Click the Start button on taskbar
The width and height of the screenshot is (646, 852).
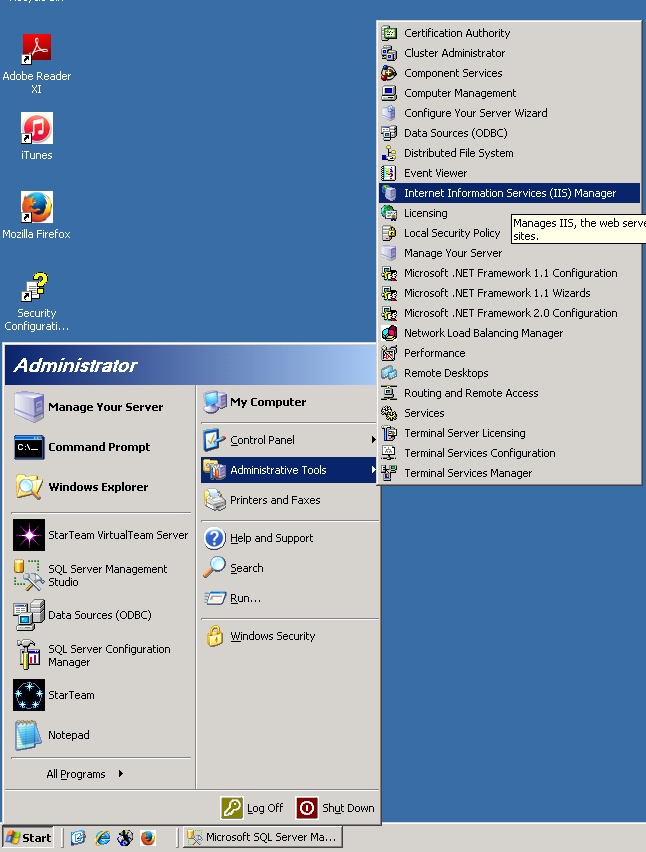click(x=28, y=838)
